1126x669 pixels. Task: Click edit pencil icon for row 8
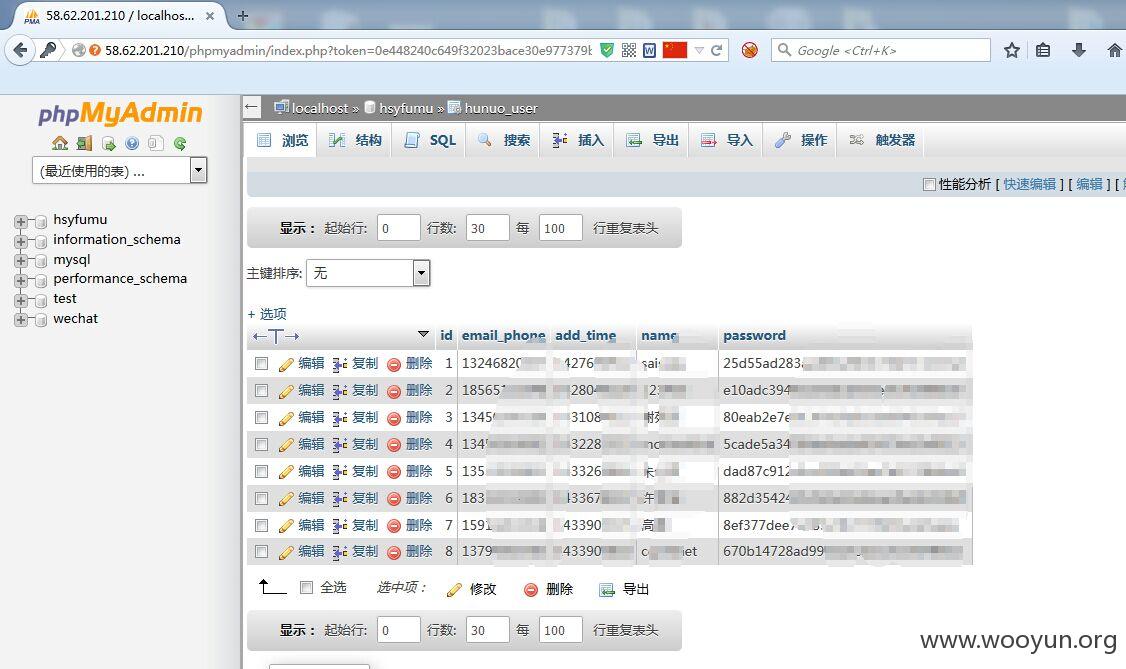(286, 552)
